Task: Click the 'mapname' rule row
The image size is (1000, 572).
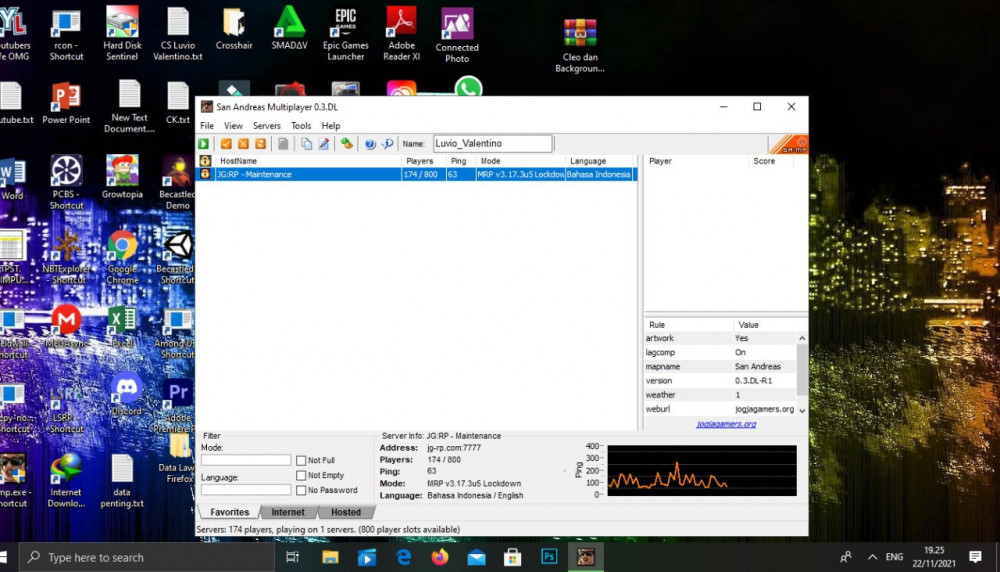Action: tap(720, 367)
